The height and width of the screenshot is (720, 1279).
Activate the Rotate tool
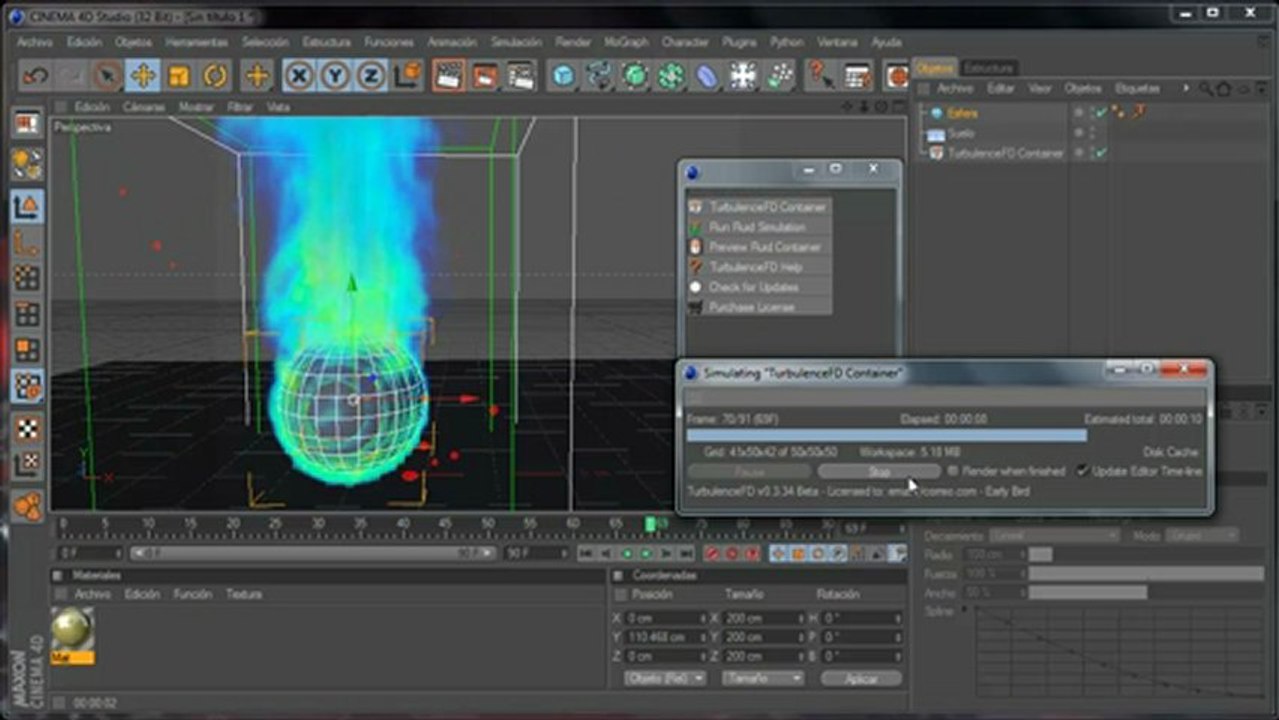pyautogui.click(x=215, y=76)
